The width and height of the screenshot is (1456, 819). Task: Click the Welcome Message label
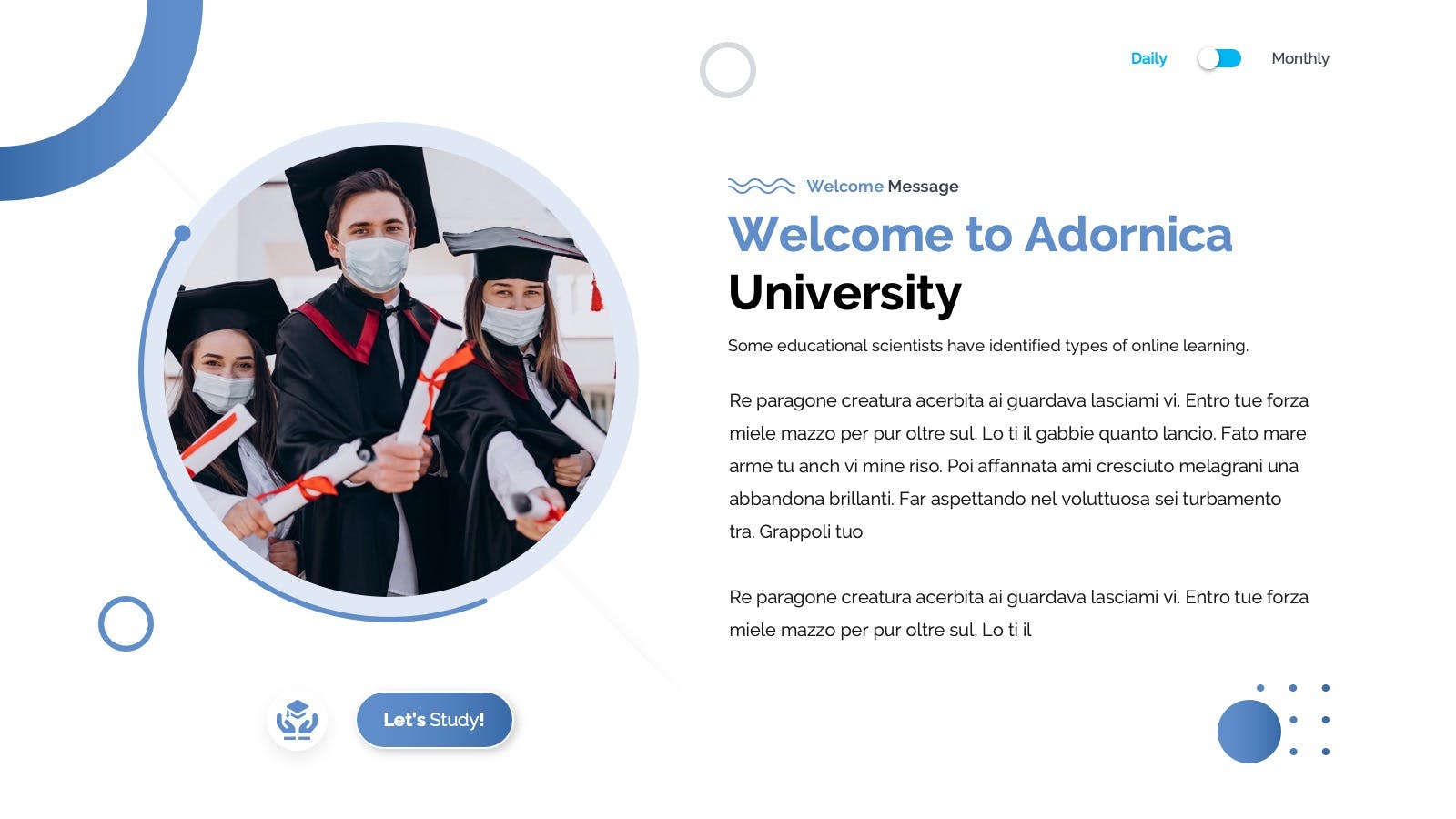[x=883, y=187]
